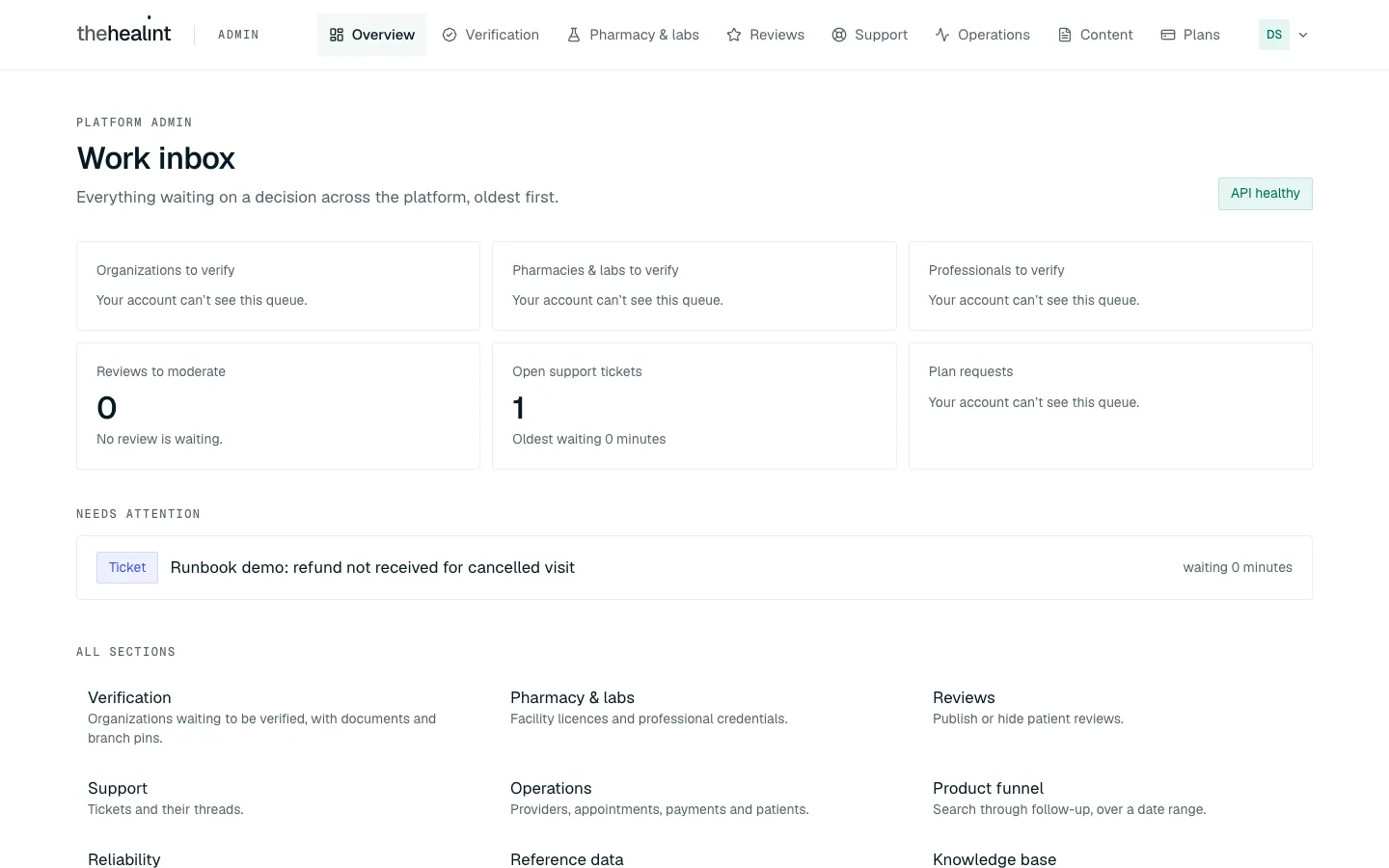This screenshot has width=1389, height=868.
Task: Click the Pharmacy & labs flask icon
Action: pos(574,35)
